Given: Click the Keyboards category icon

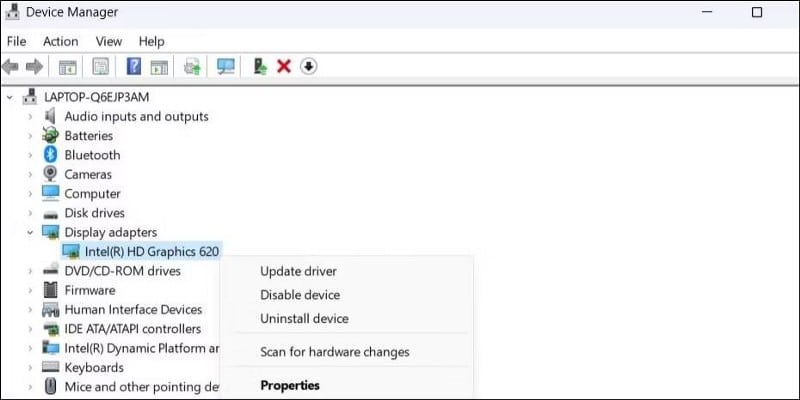Looking at the screenshot, I should coord(50,367).
